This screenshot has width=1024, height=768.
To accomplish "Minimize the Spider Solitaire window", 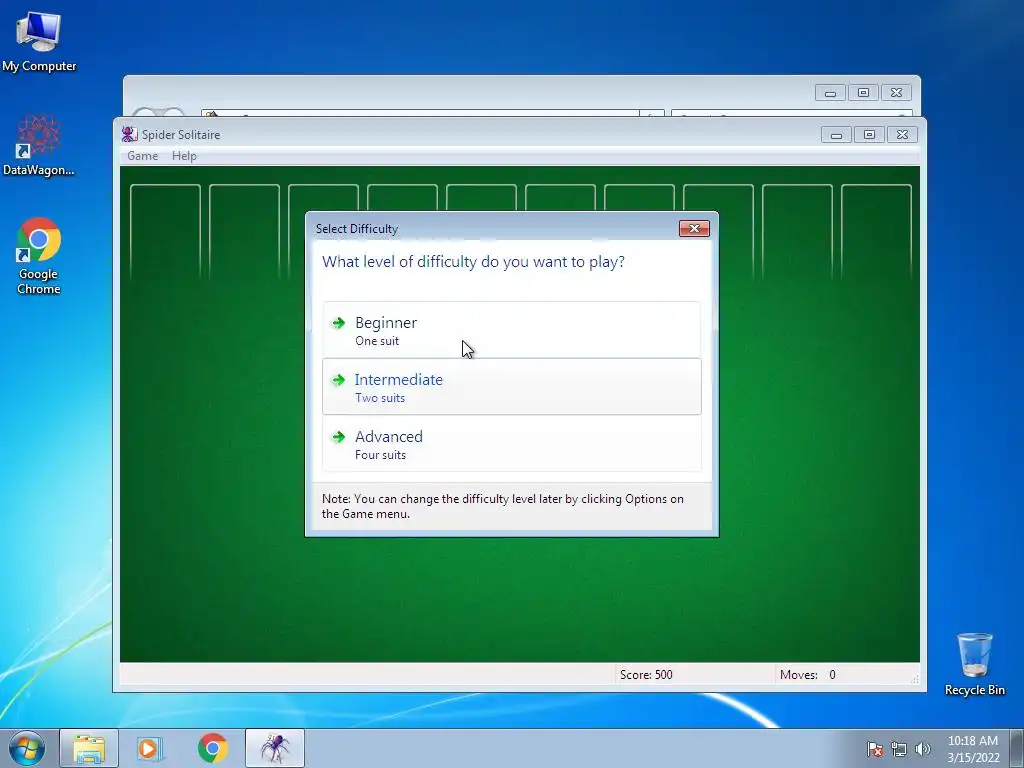I will click(837, 135).
